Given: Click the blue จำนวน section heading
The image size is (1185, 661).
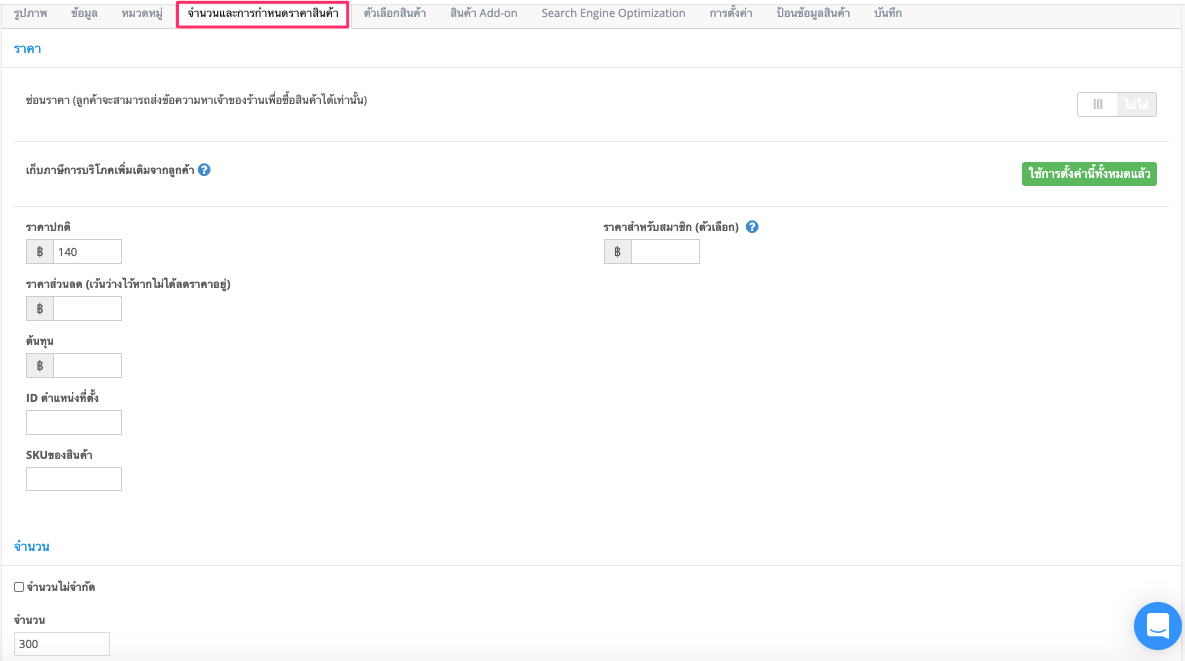Looking at the screenshot, I should pos(32,546).
